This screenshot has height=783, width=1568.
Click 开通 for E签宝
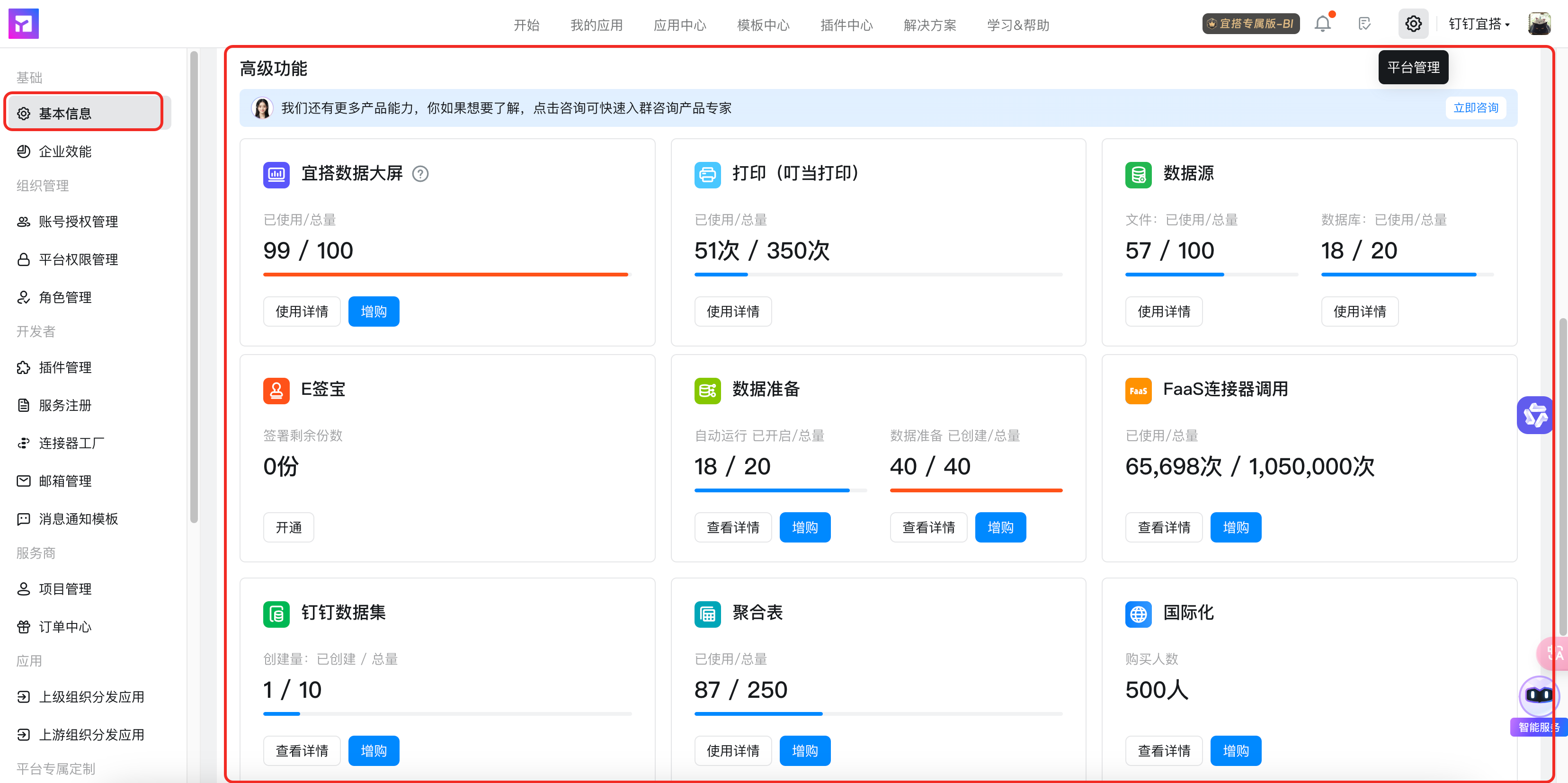tap(288, 527)
